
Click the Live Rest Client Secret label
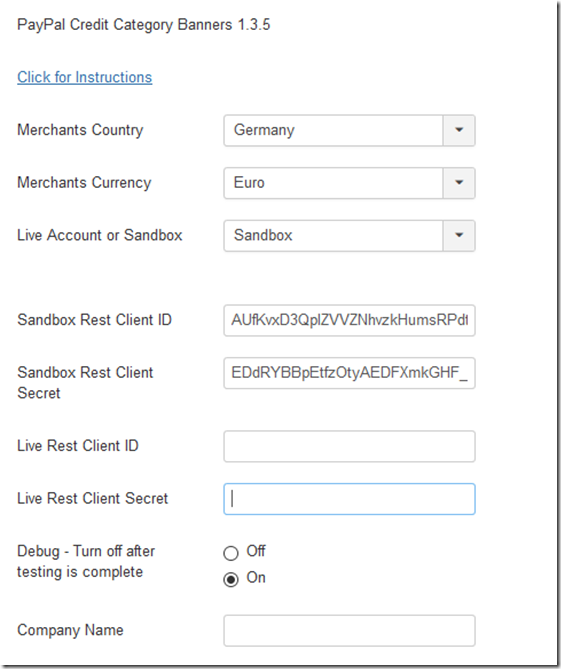point(93,498)
